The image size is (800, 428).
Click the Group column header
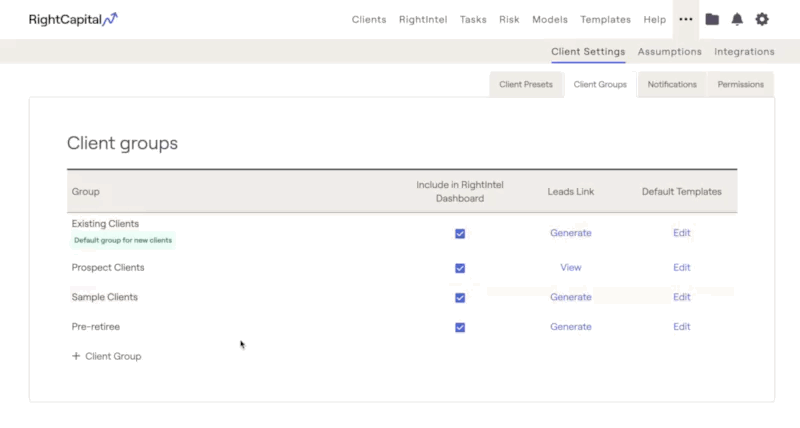(x=85, y=192)
